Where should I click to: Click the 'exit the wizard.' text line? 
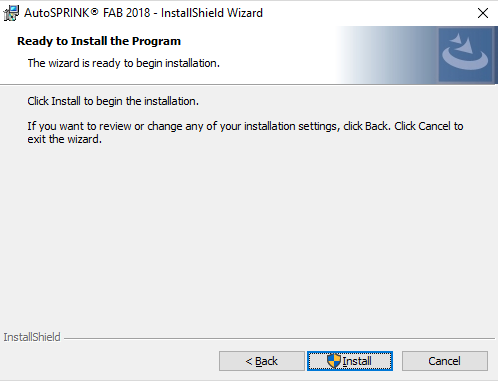coord(65,139)
